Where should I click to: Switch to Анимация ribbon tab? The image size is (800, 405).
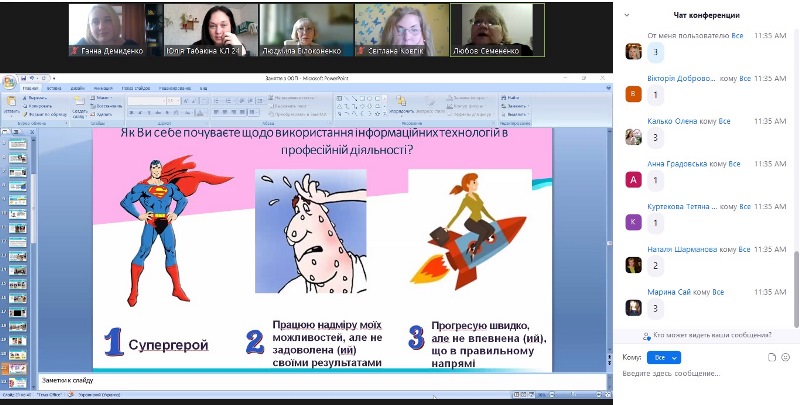tap(103, 88)
